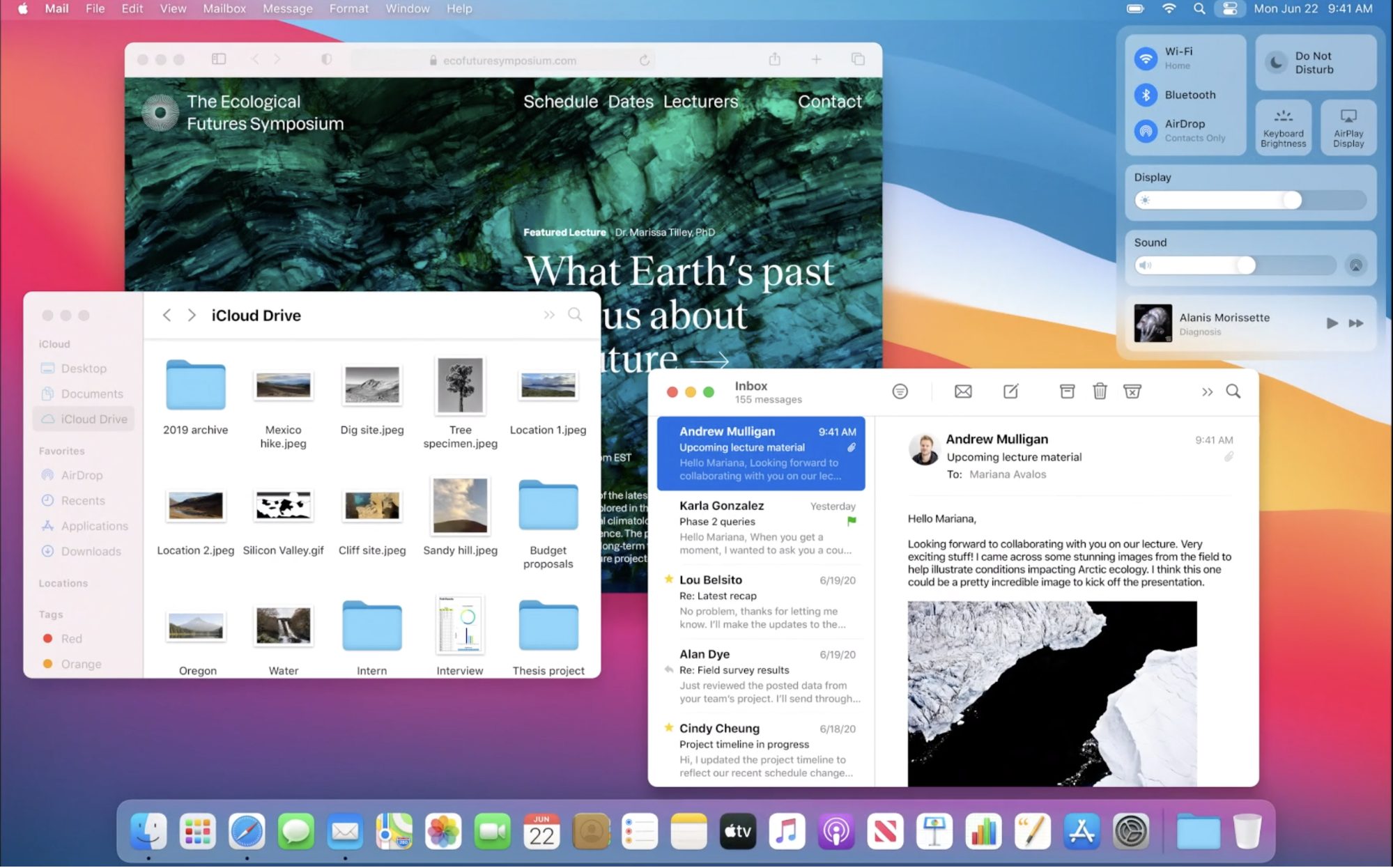Turn off Bluetooth in Control Center

point(1145,95)
